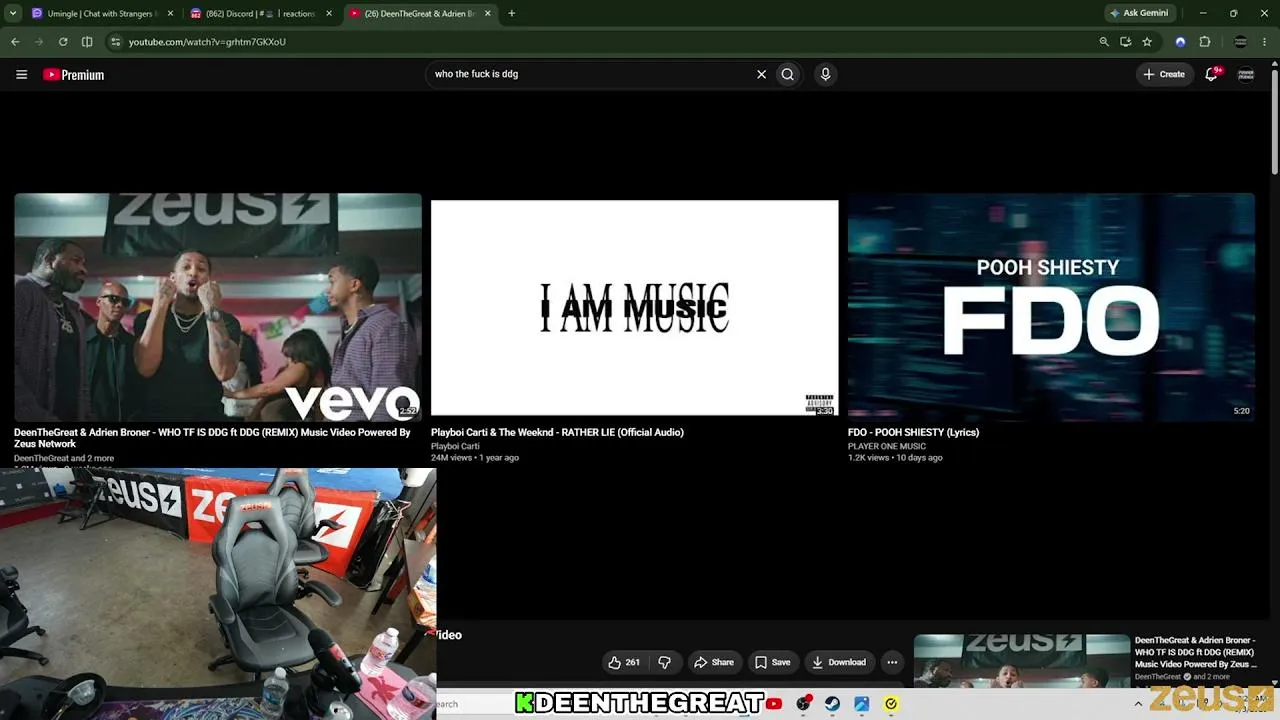The image size is (1280, 720).
Task: Select the DeenTheGreat YouTube tab
Action: click(418, 14)
